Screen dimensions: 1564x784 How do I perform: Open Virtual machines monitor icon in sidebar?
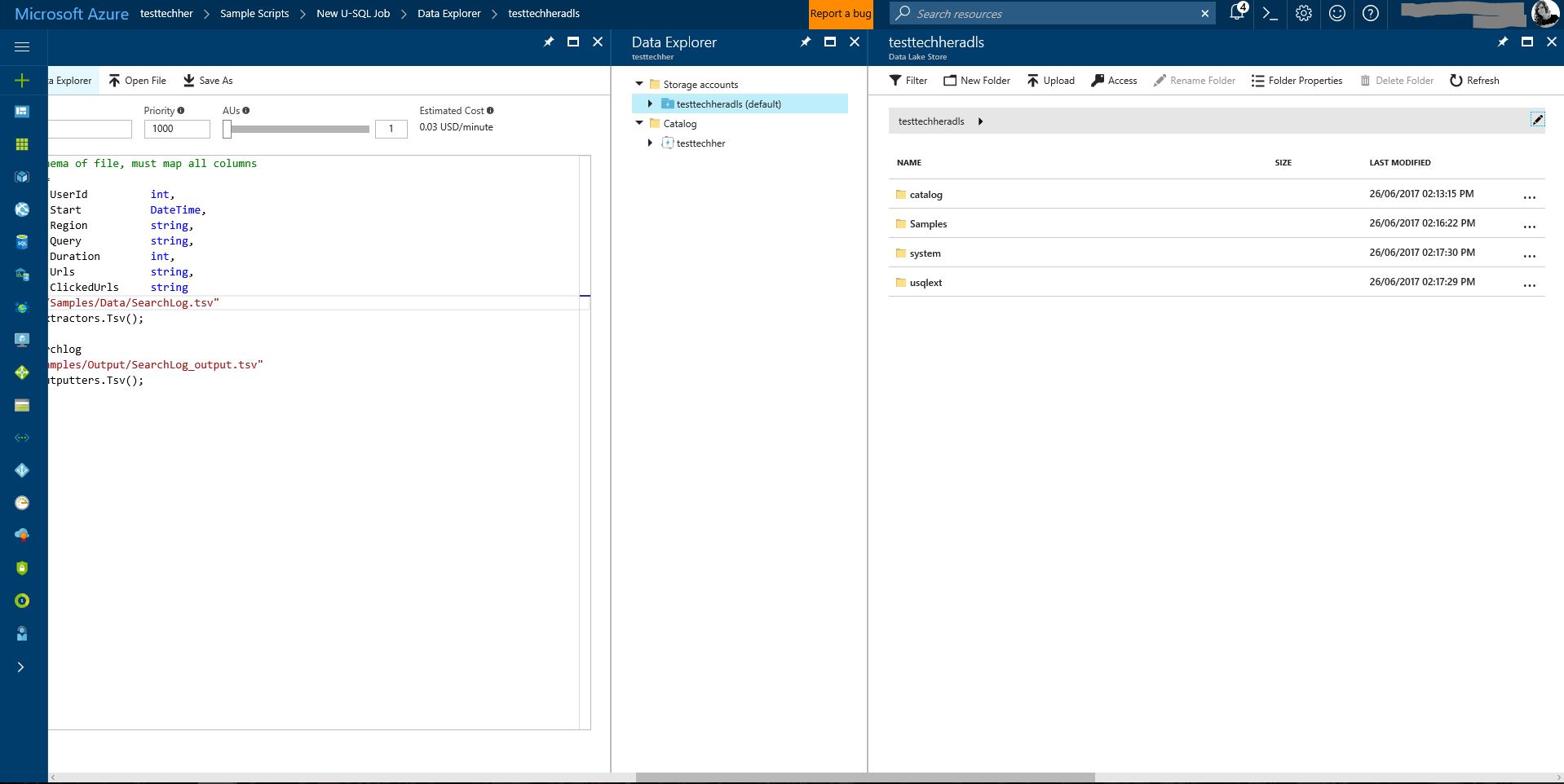22,340
